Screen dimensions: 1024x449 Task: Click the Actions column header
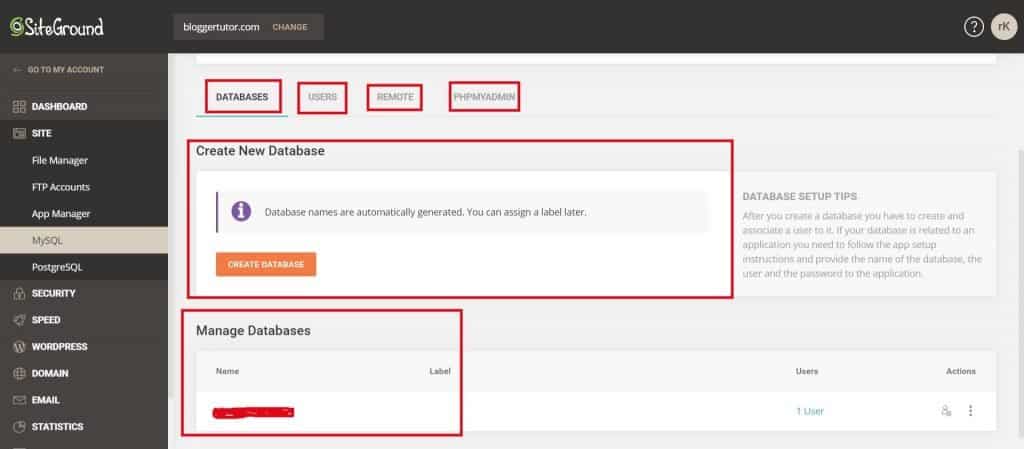click(961, 371)
